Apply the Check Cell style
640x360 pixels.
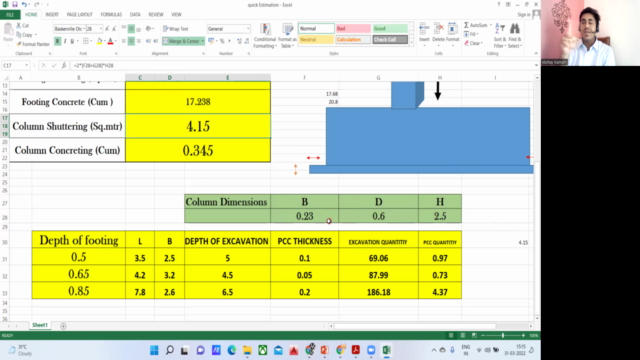(x=390, y=40)
